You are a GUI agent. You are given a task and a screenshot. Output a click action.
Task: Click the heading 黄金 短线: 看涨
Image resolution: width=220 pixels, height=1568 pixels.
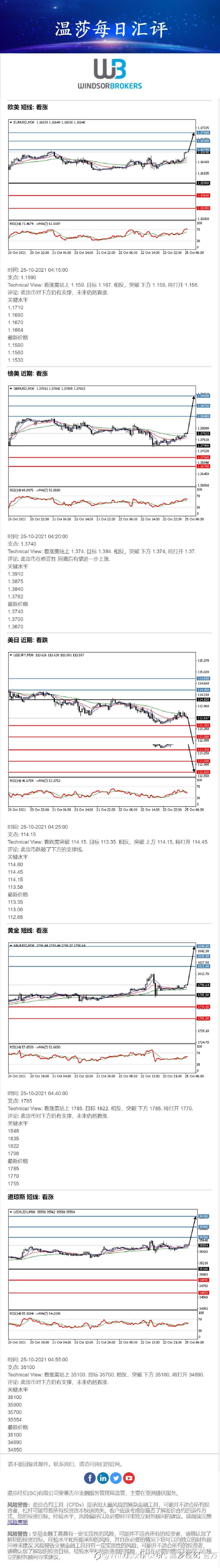click(x=27, y=931)
